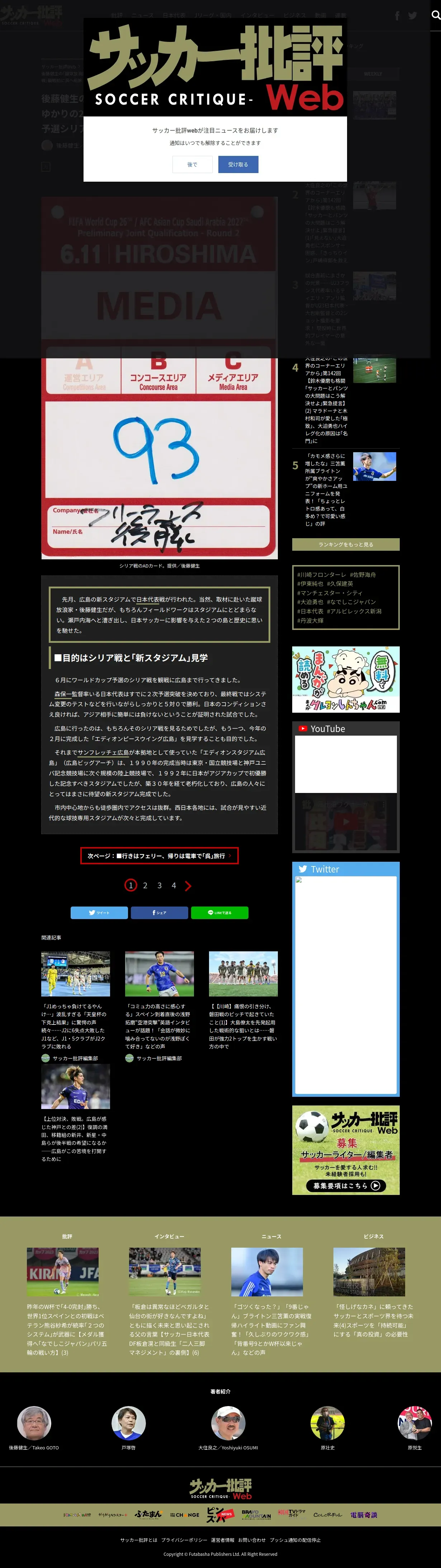Viewport: 441px width, 1568px height.
Task: Click the #丹波大輝 tag
Action: pyautogui.click(x=310, y=620)
